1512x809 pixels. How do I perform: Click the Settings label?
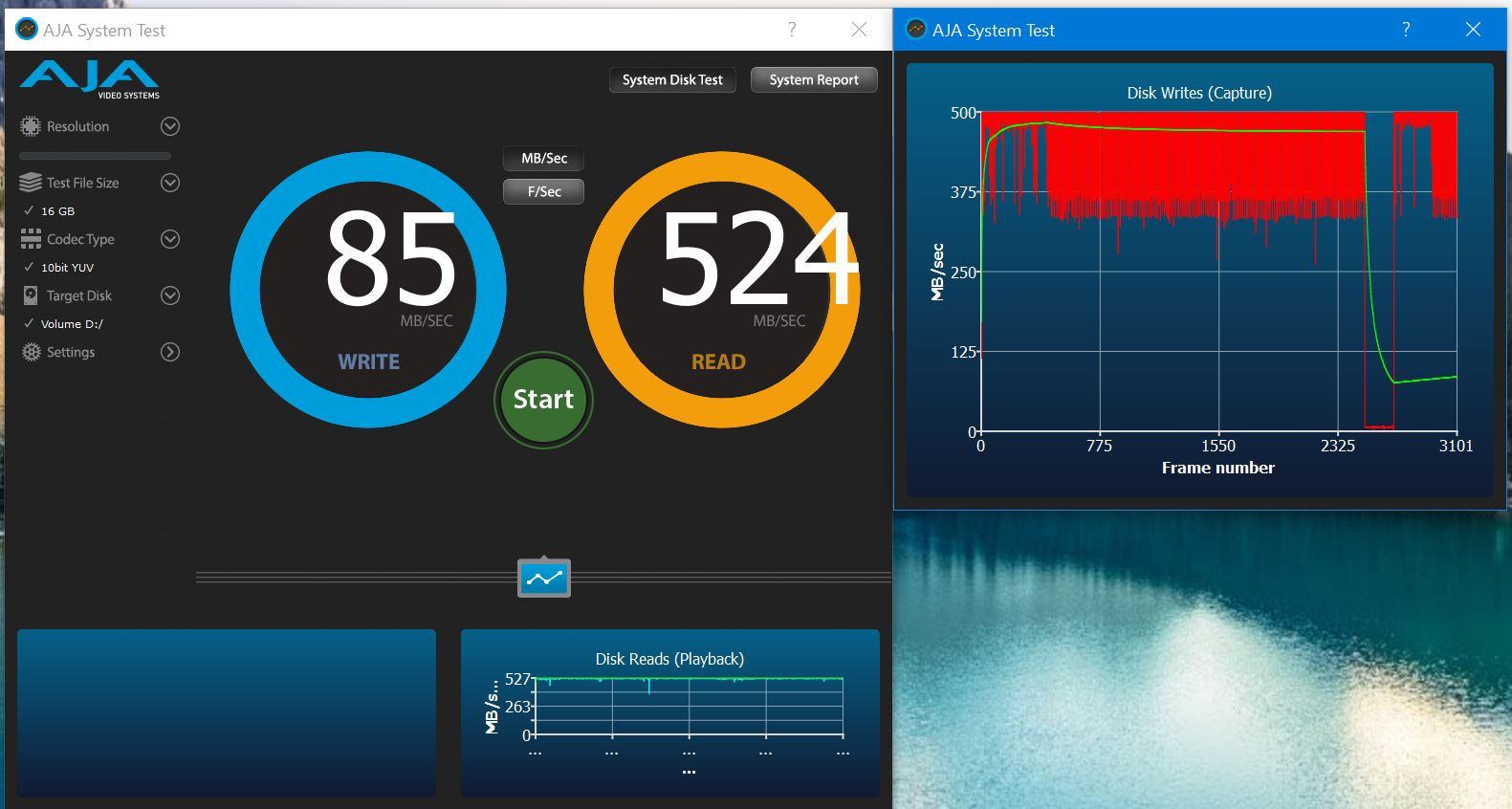(x=71, y=352)
